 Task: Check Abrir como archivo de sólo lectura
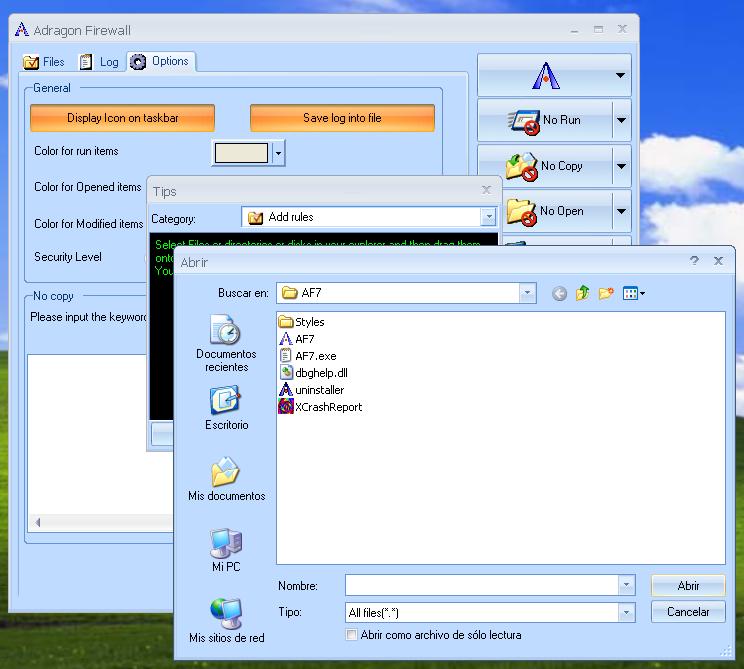[x=352, y=635]
